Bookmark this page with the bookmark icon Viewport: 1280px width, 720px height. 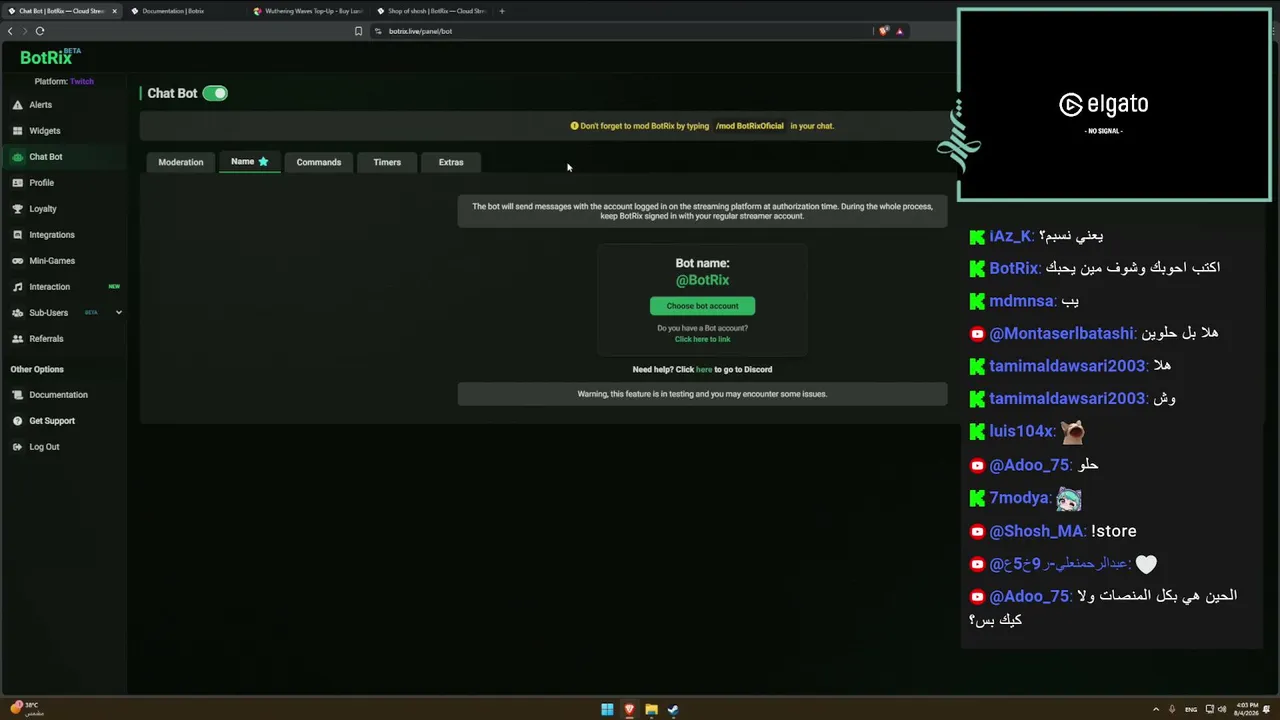pos(358,31)
